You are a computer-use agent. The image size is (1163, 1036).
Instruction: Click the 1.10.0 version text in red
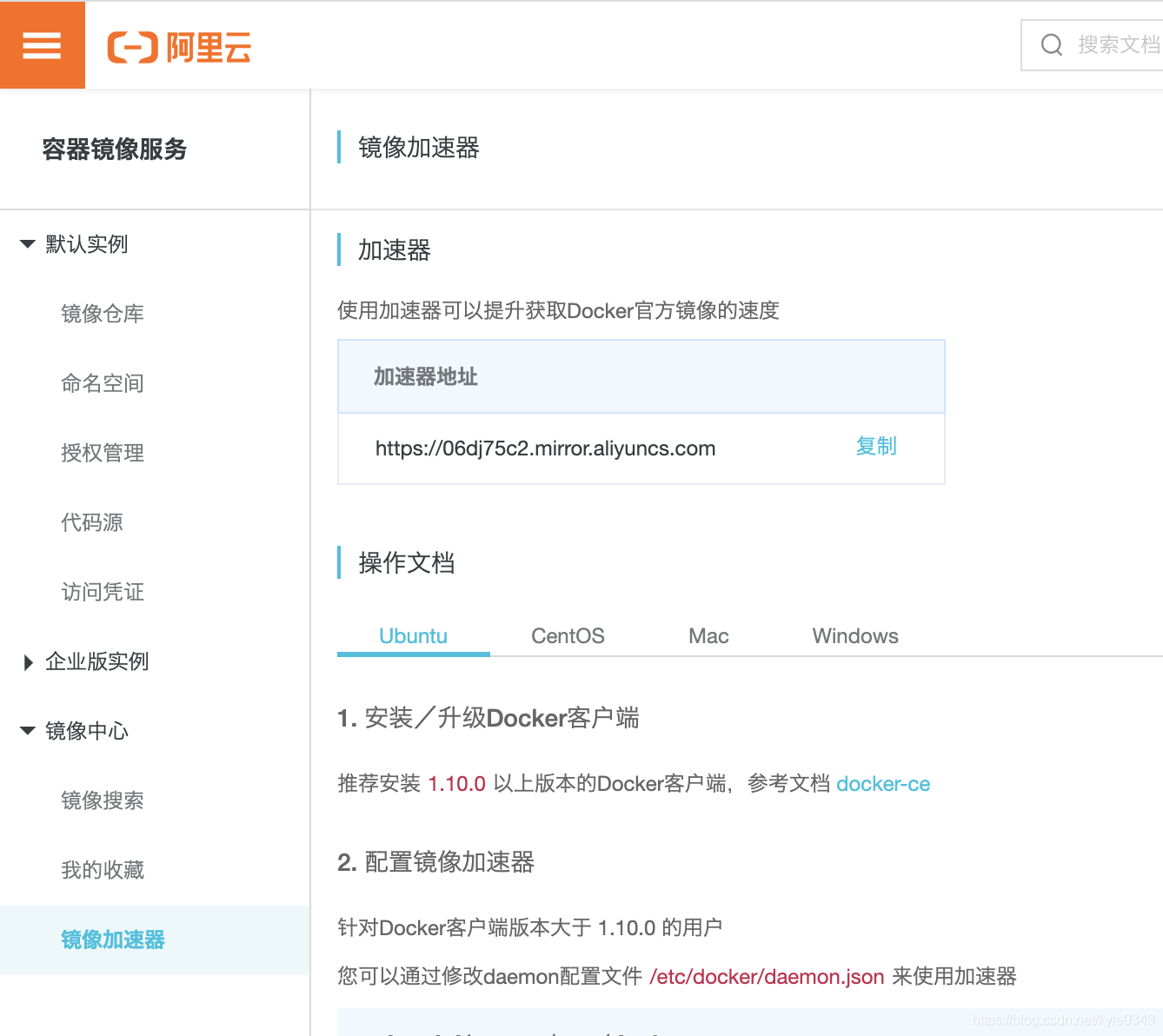457,784
